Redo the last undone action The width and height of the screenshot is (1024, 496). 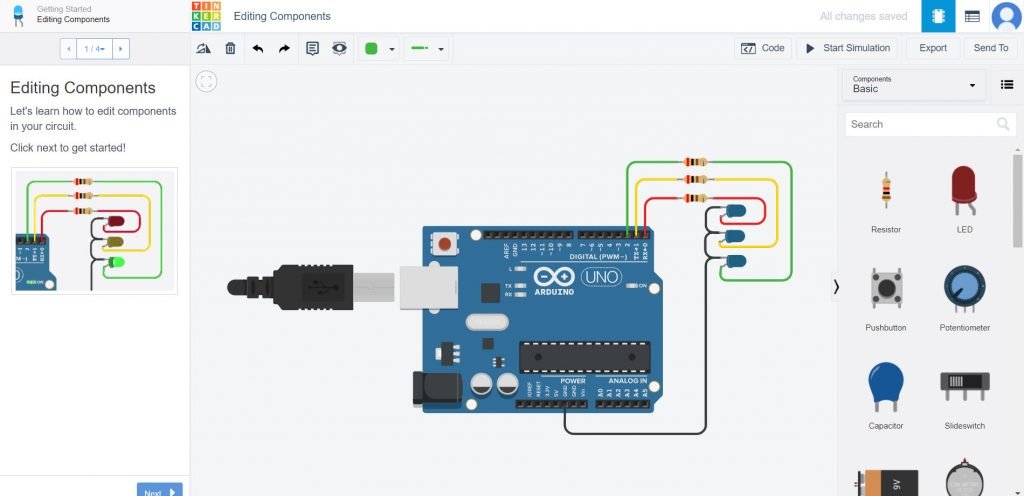[284, 48]
